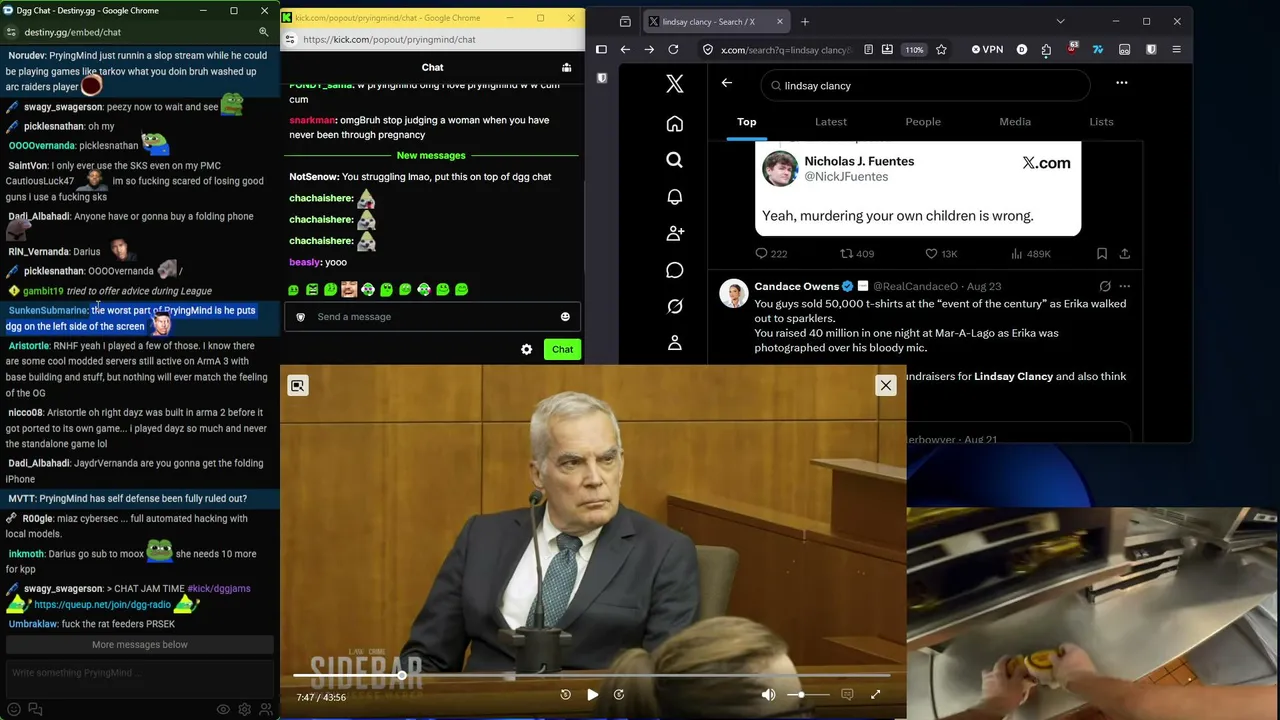Open the Grok icon in X sidebar

click(x=675, y=306)
